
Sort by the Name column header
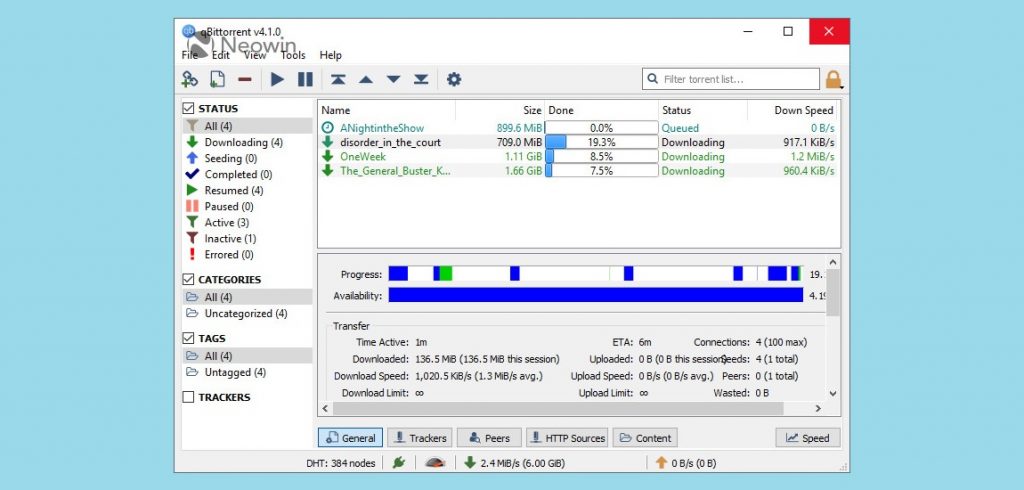(x=387, y=110)
